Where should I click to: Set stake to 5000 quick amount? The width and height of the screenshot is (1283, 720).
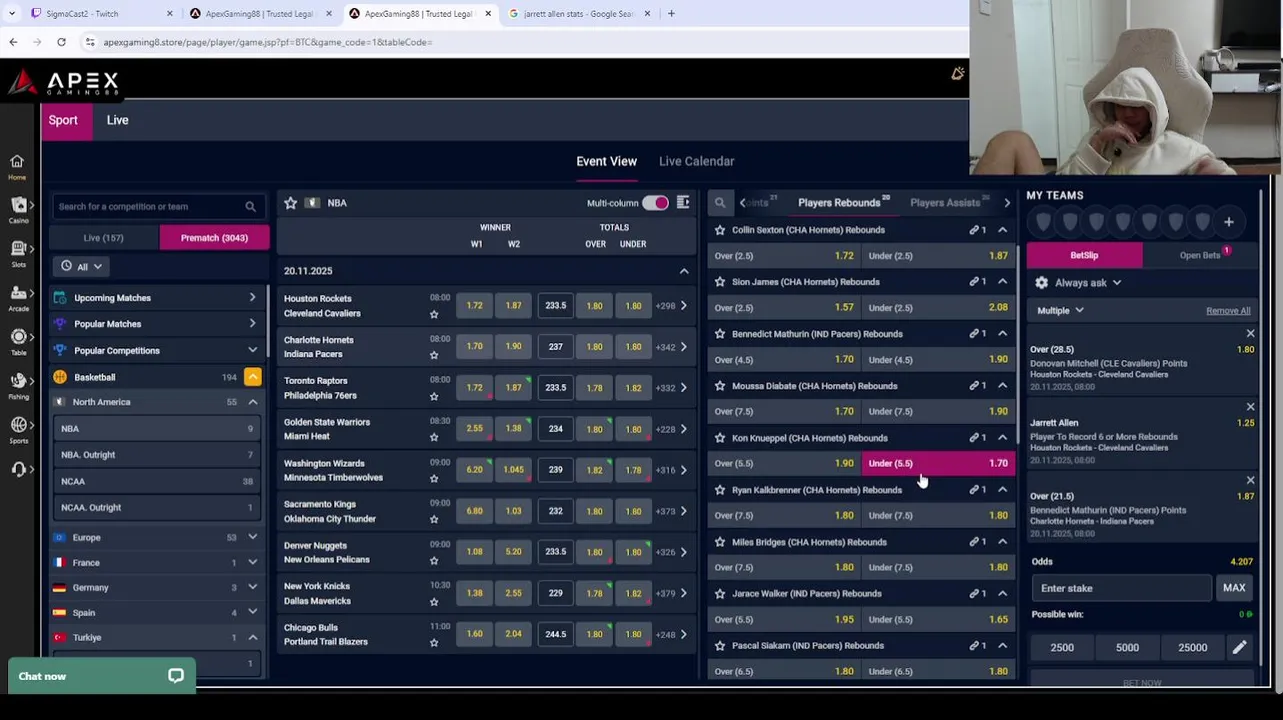1127,647
